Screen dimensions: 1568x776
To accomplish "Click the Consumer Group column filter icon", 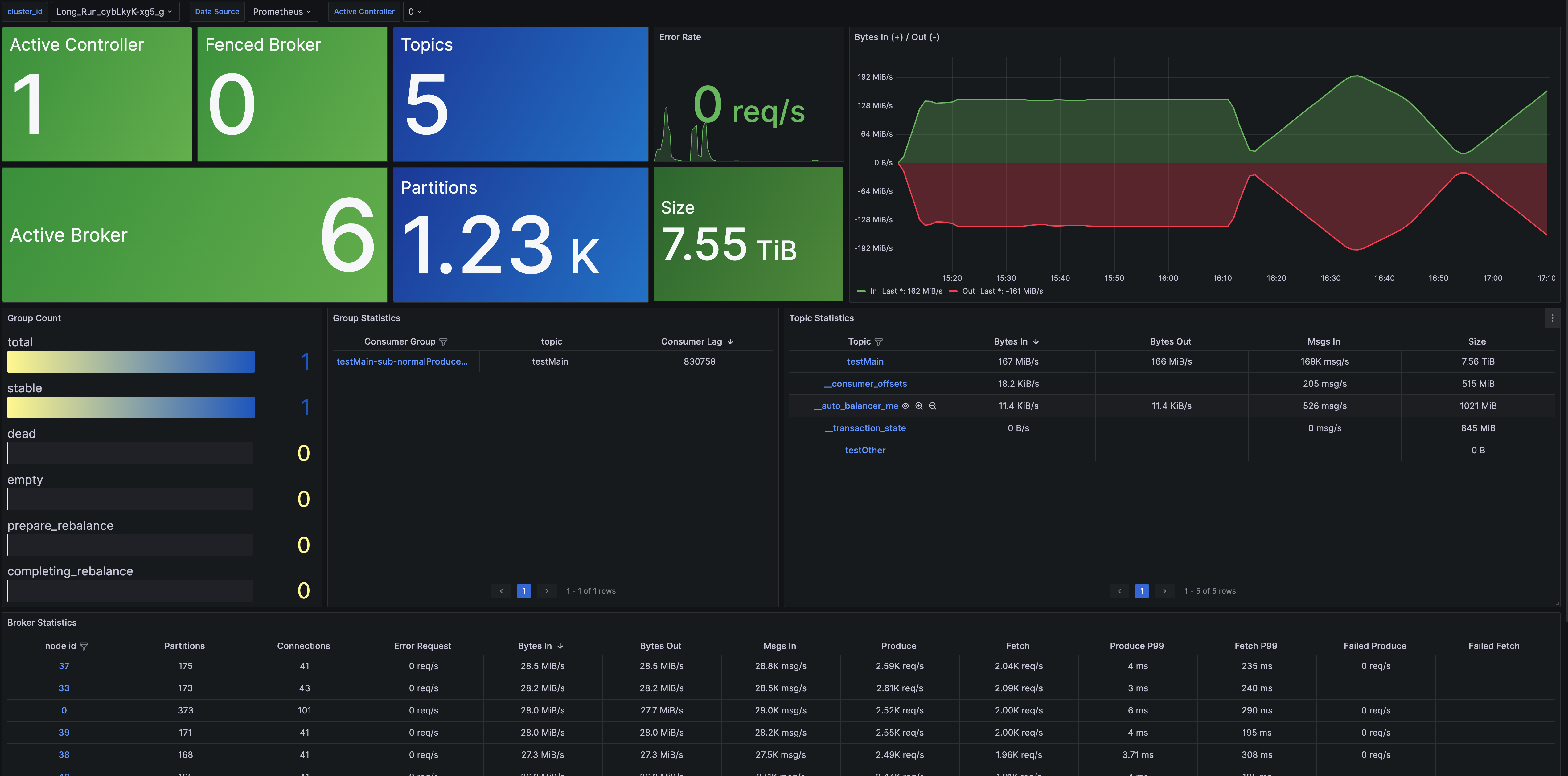I will pos(443,342).
